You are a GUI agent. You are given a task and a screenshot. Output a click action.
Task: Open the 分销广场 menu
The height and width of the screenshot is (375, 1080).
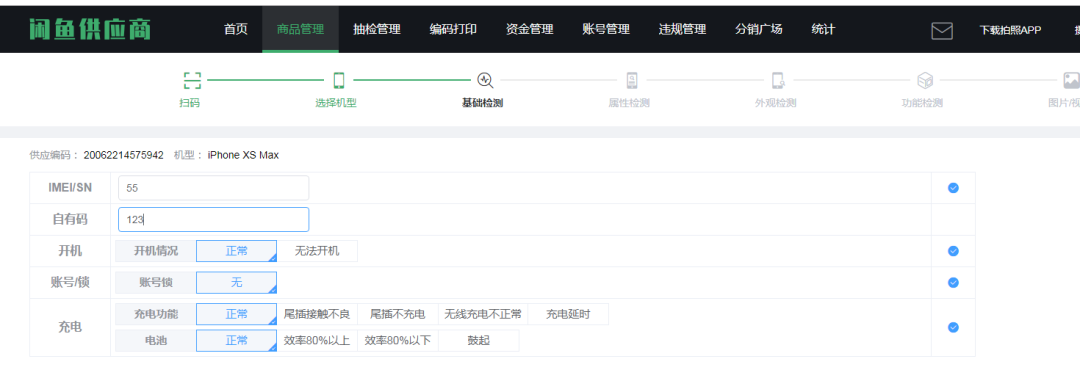(x=759, y=29)
